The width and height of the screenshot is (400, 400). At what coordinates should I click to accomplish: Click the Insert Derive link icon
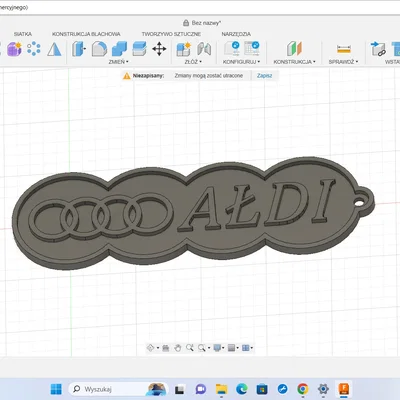coord(378,49)
